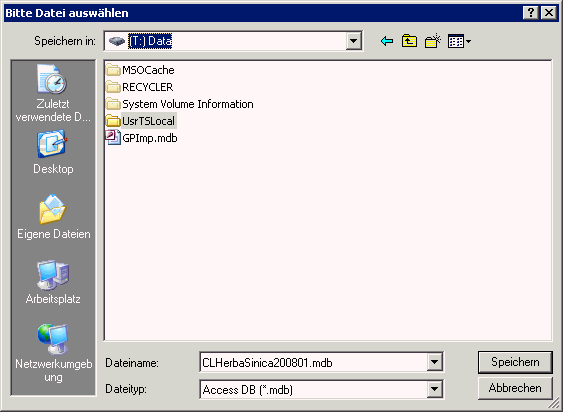
Task: Expand the Speichern in drive dropdown
Action: click(353, 41)
